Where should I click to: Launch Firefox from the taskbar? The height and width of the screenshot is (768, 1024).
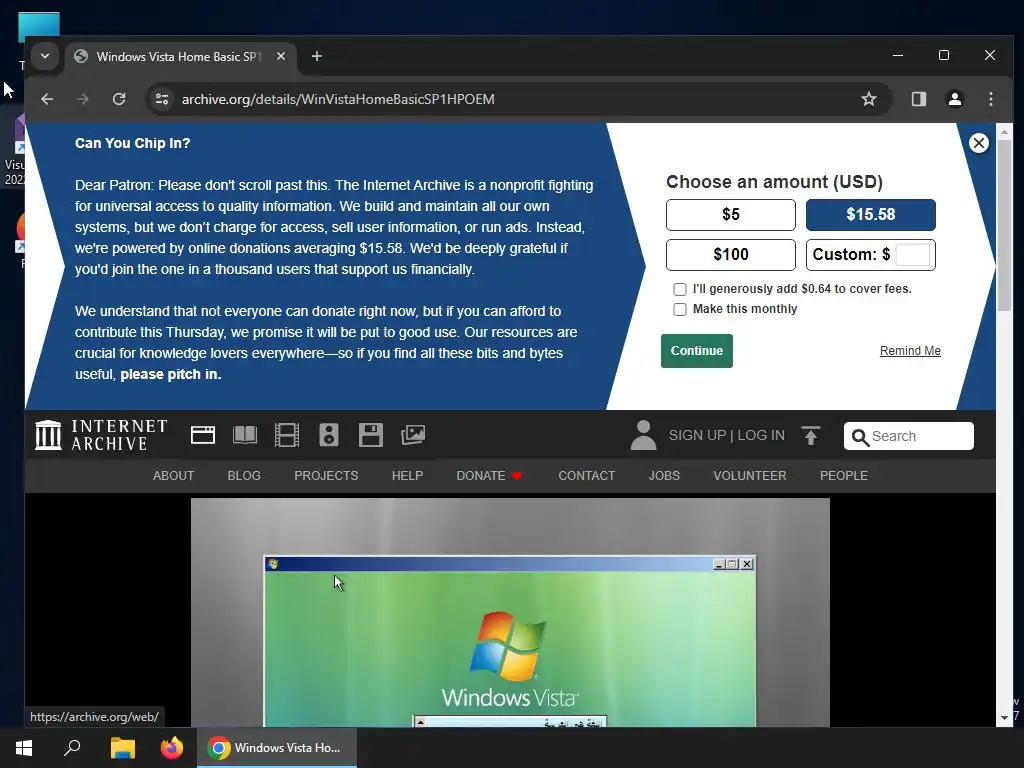(172, 748)
